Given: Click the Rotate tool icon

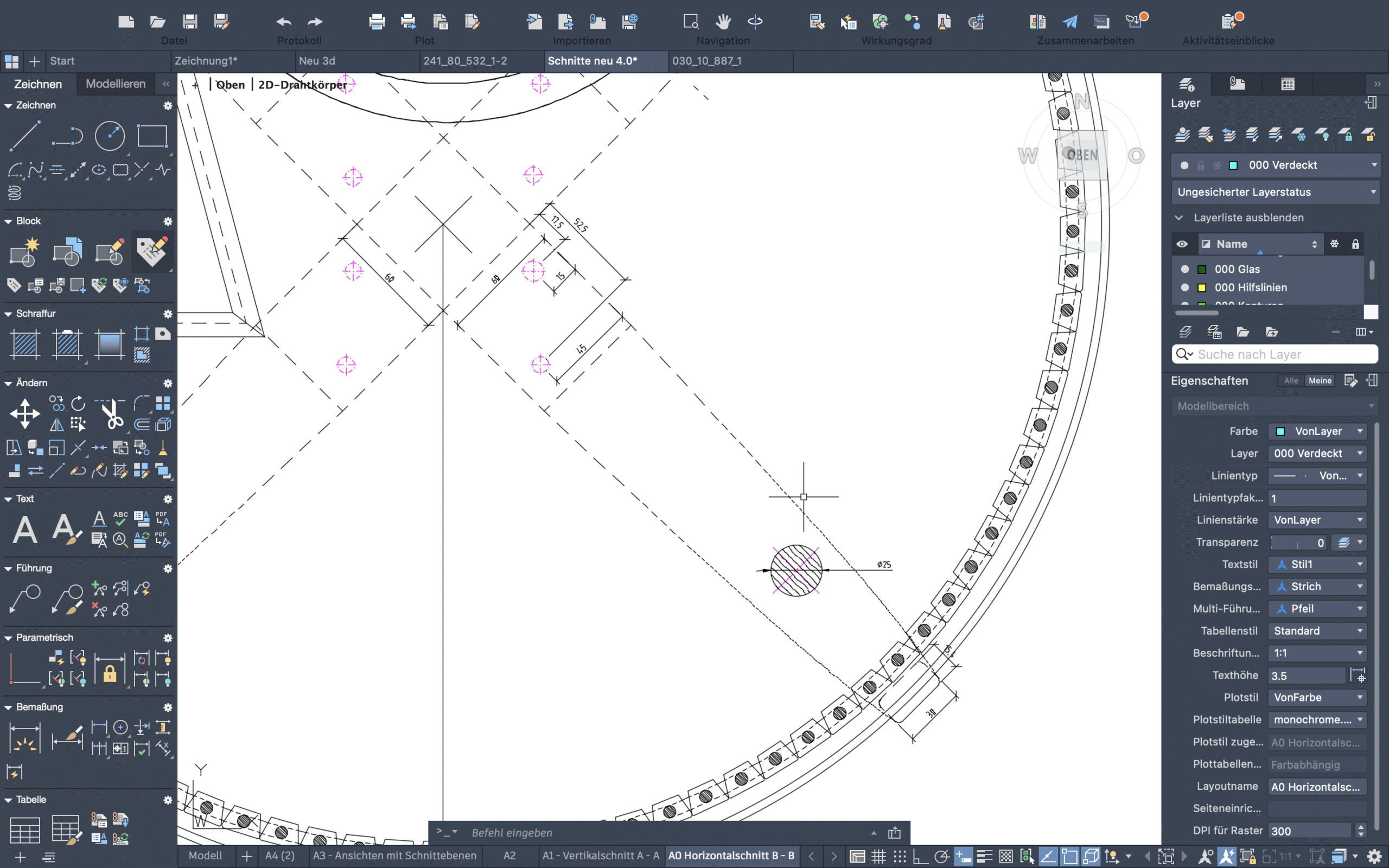Looking at the screenshot, I should tap(78, 404).
